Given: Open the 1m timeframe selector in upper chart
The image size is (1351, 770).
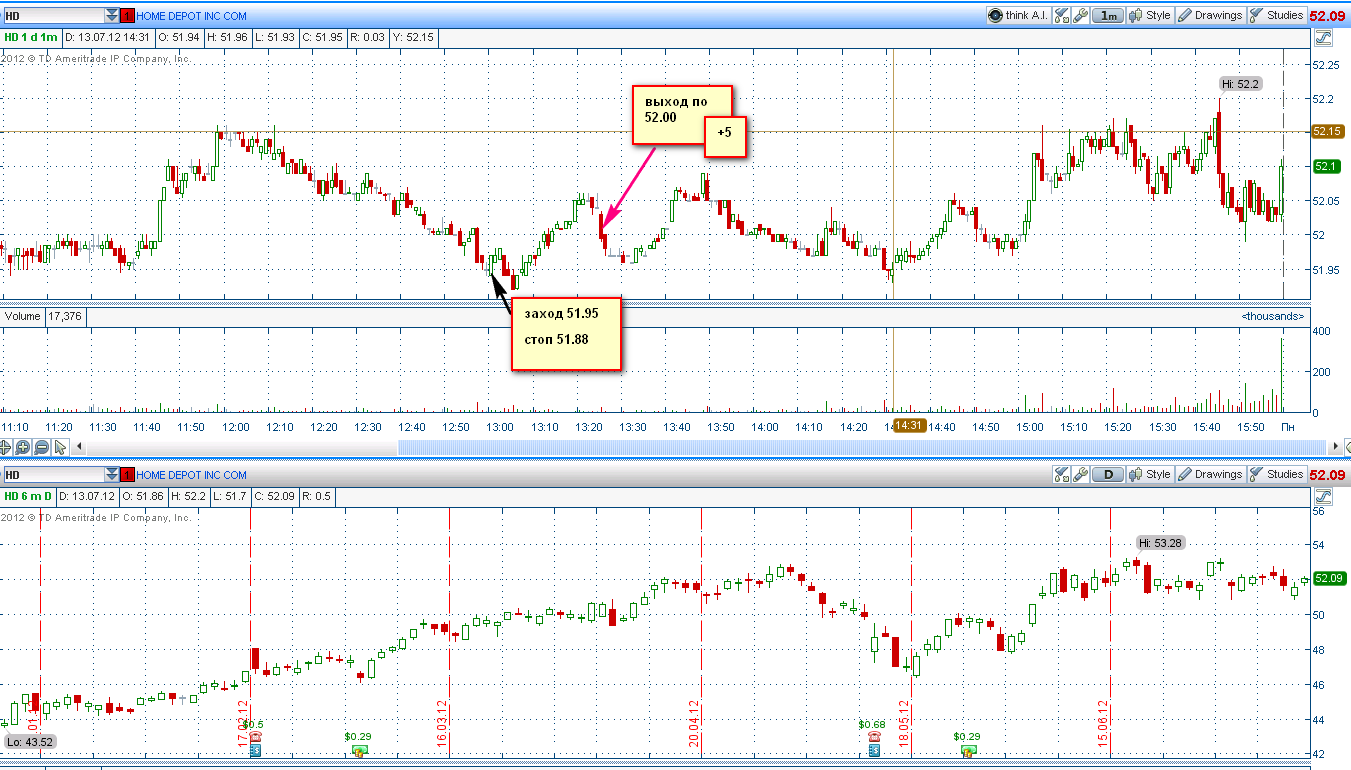Looking at the screenshot, I should coord(1108,15).
